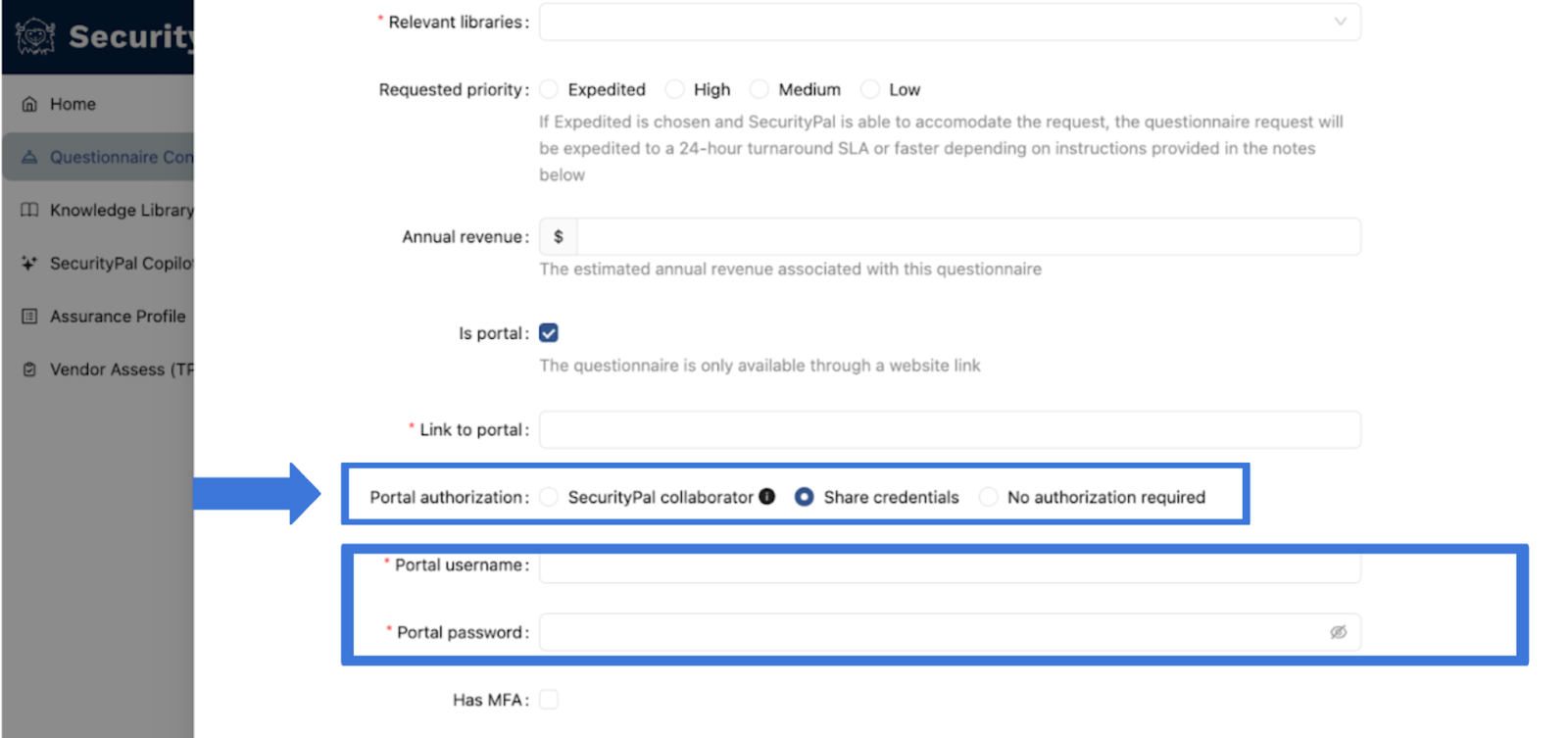This screenshot has height=738, width=1568.
Task: Click the Knowledge Library book icon
Action: point(29,210)
